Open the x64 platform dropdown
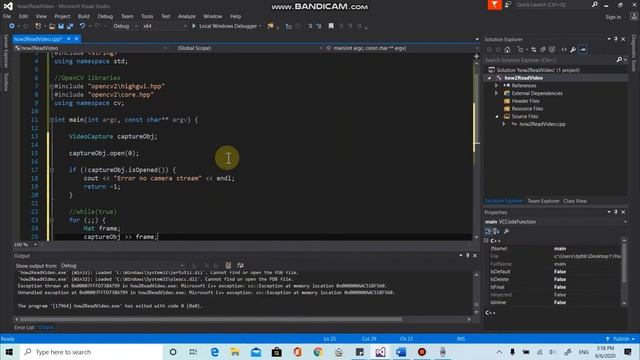Screen dimensions: 640x360 [x=164, y=26]
